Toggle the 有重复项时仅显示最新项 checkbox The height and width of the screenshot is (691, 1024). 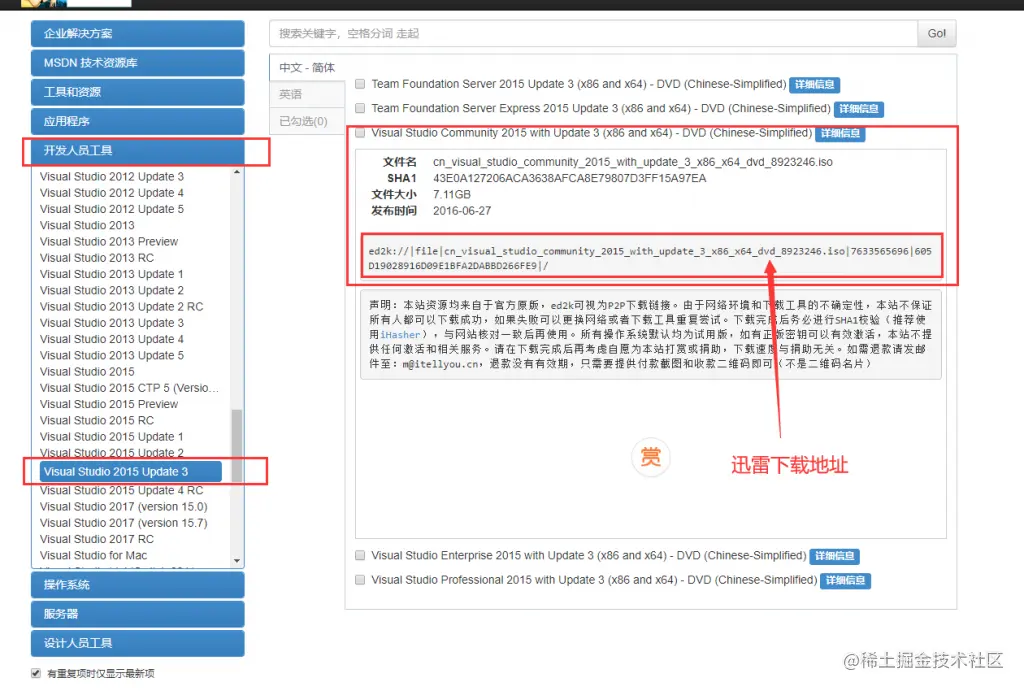tap(36, 673)
